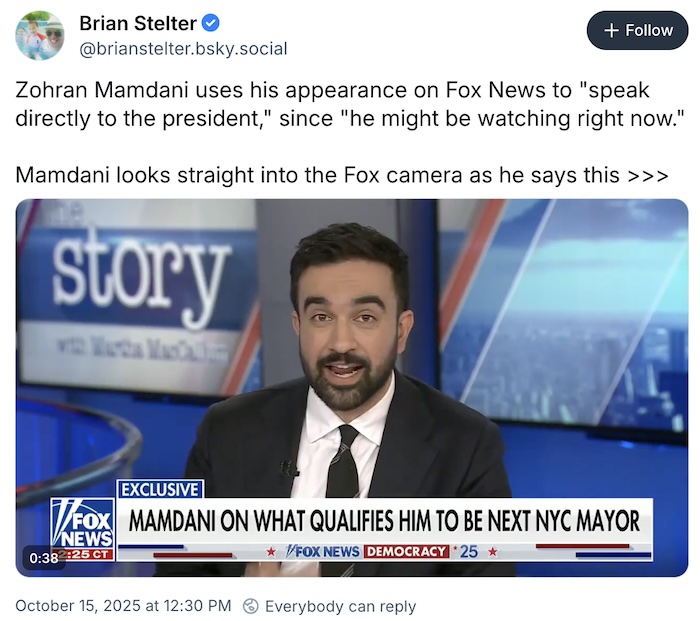This screenshot has height=621, width=700.
Task: Click the Everybody can reply text
Action: [x=340, y=606]
